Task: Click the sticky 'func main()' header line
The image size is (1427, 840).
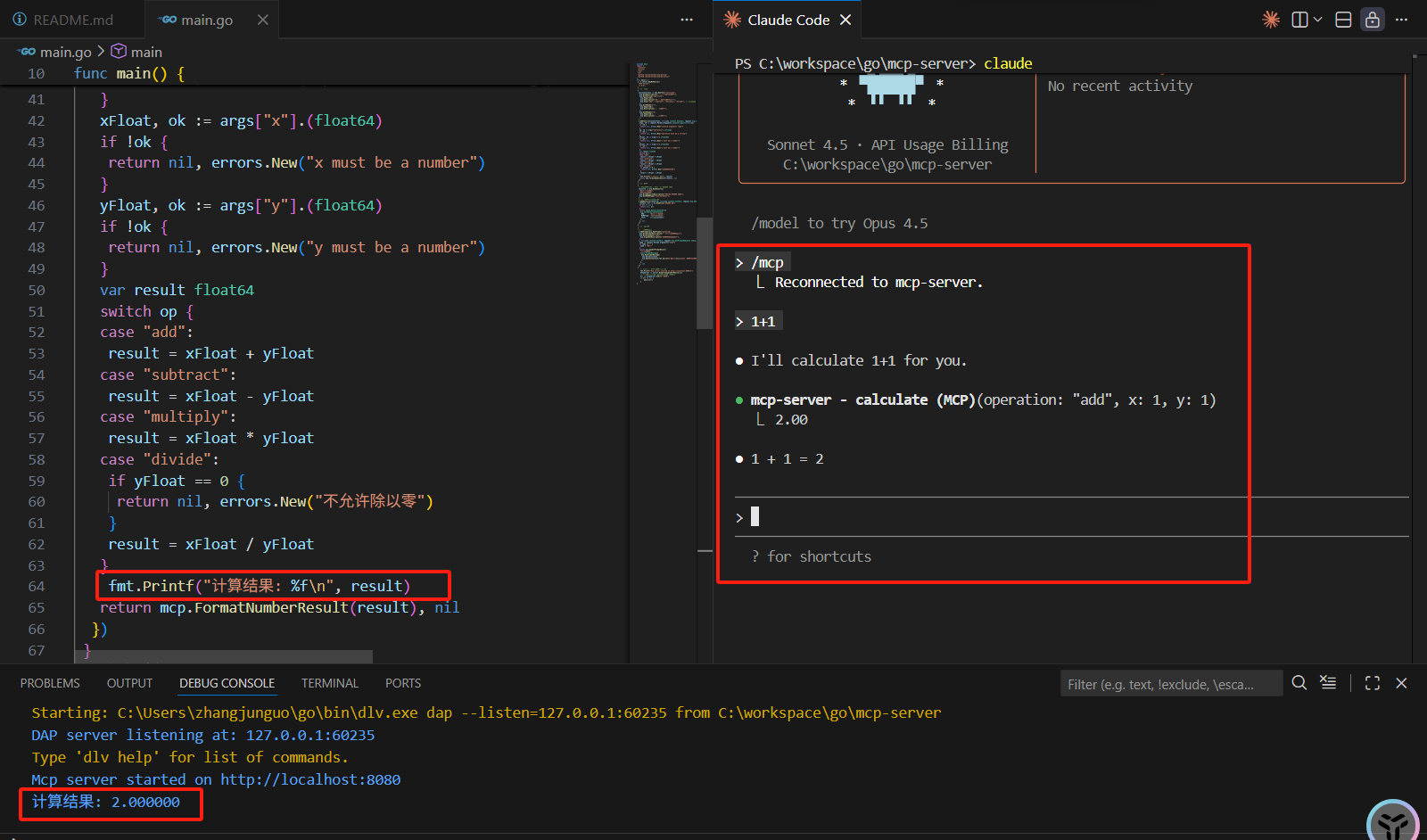Action: pos(129,73)
